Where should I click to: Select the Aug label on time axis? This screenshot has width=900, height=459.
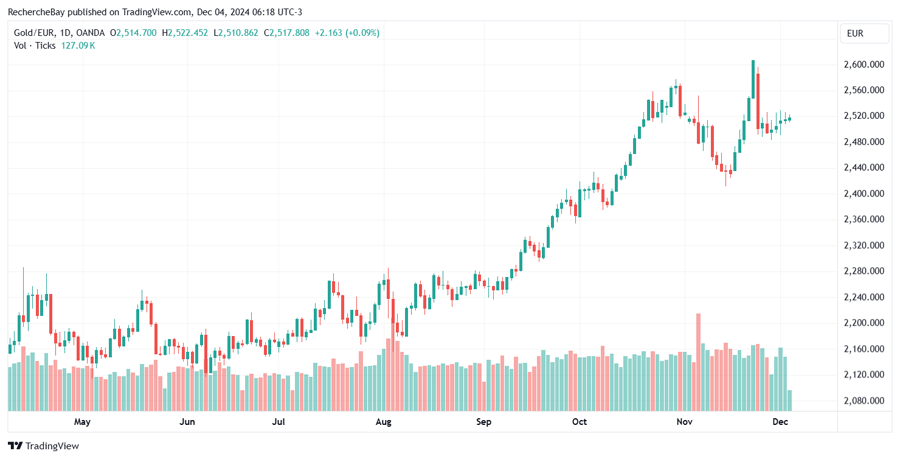382,422
